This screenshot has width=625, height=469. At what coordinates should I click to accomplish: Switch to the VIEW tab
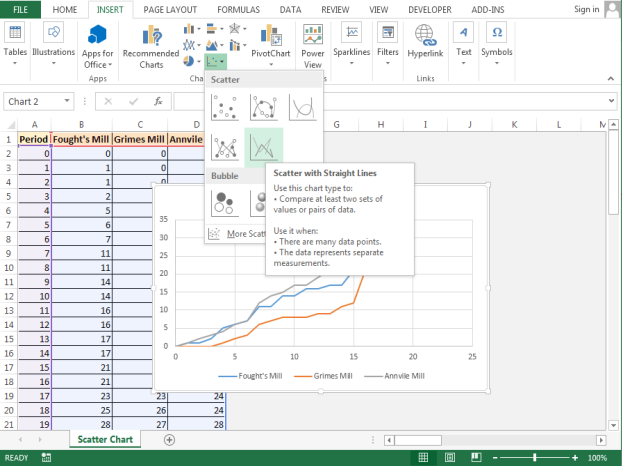378,10
